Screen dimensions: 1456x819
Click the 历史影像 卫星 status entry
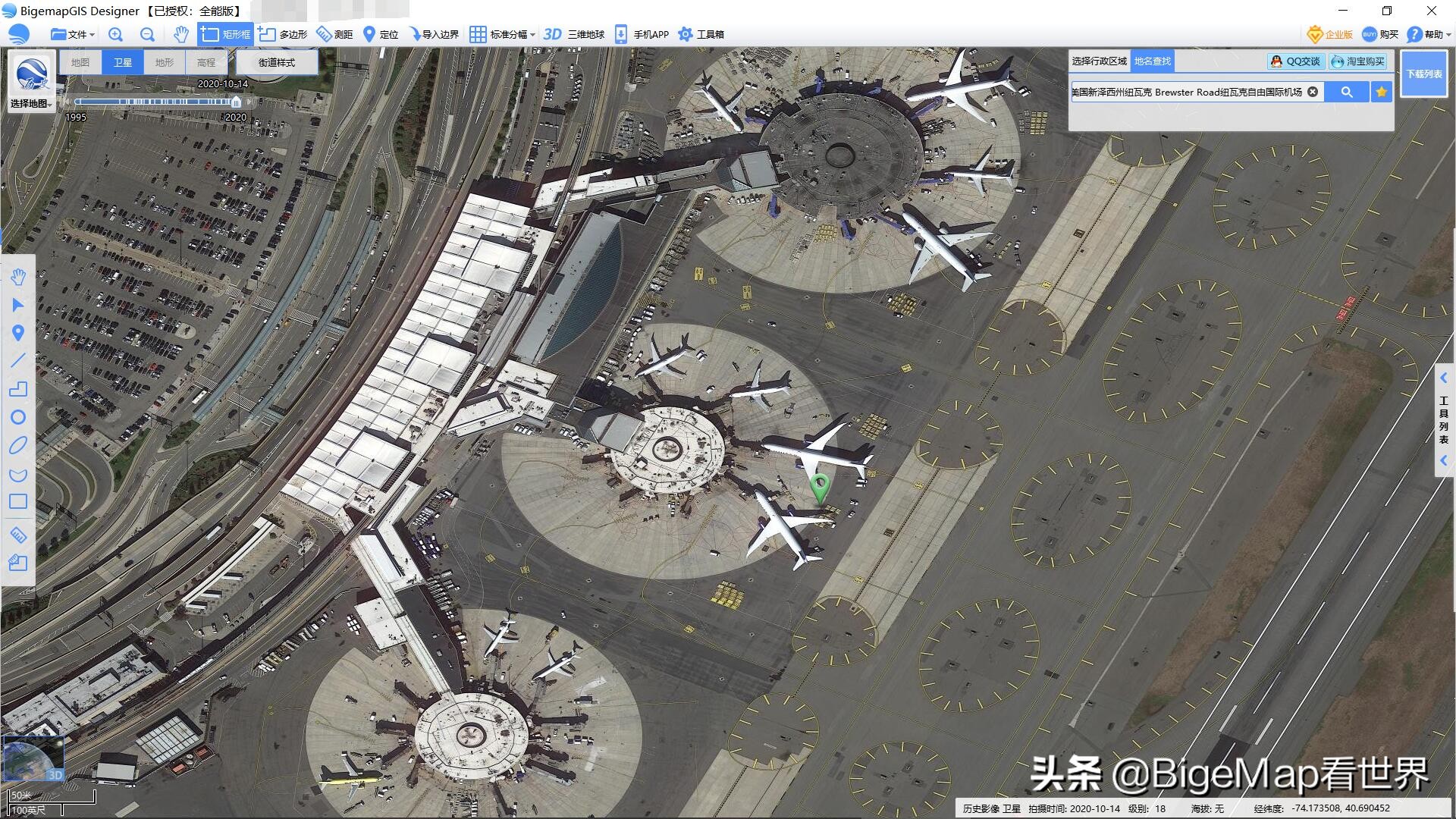[x=992, y=808]
